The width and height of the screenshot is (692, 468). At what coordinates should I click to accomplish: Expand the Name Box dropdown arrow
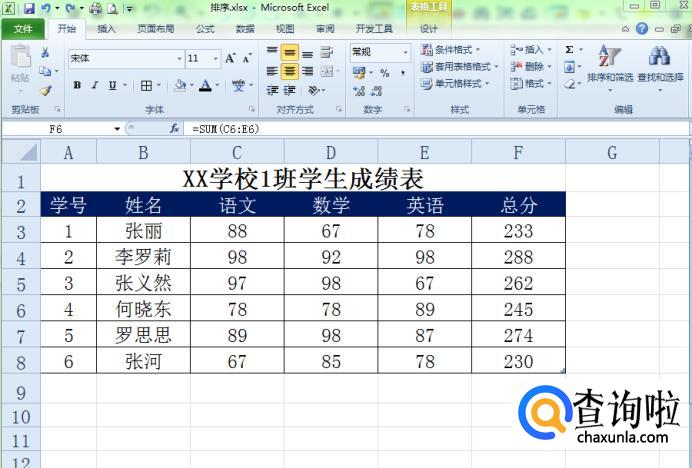(x=117, y=129)
